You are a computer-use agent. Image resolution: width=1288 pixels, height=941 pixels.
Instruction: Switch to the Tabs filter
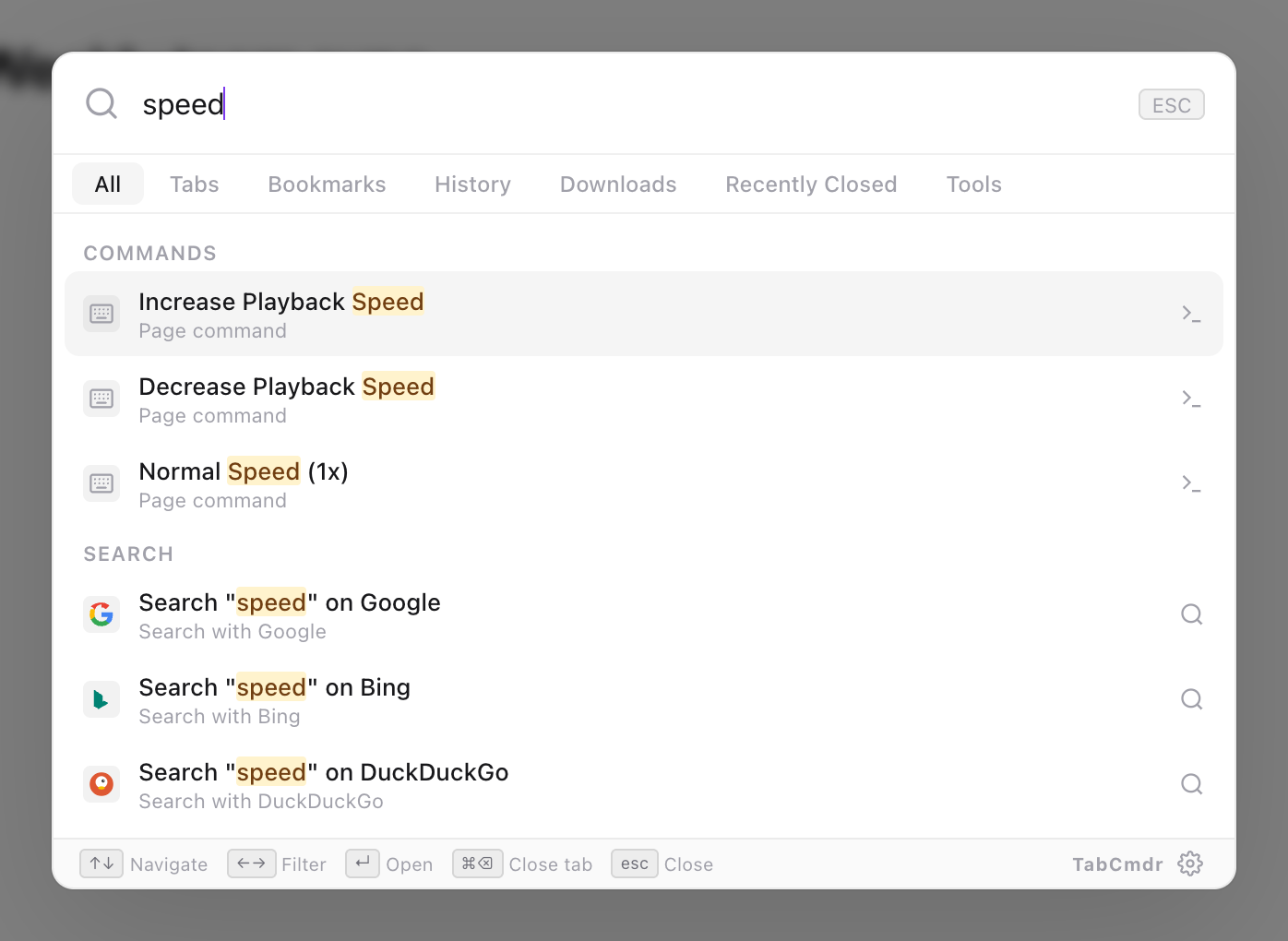click(194, 184)
